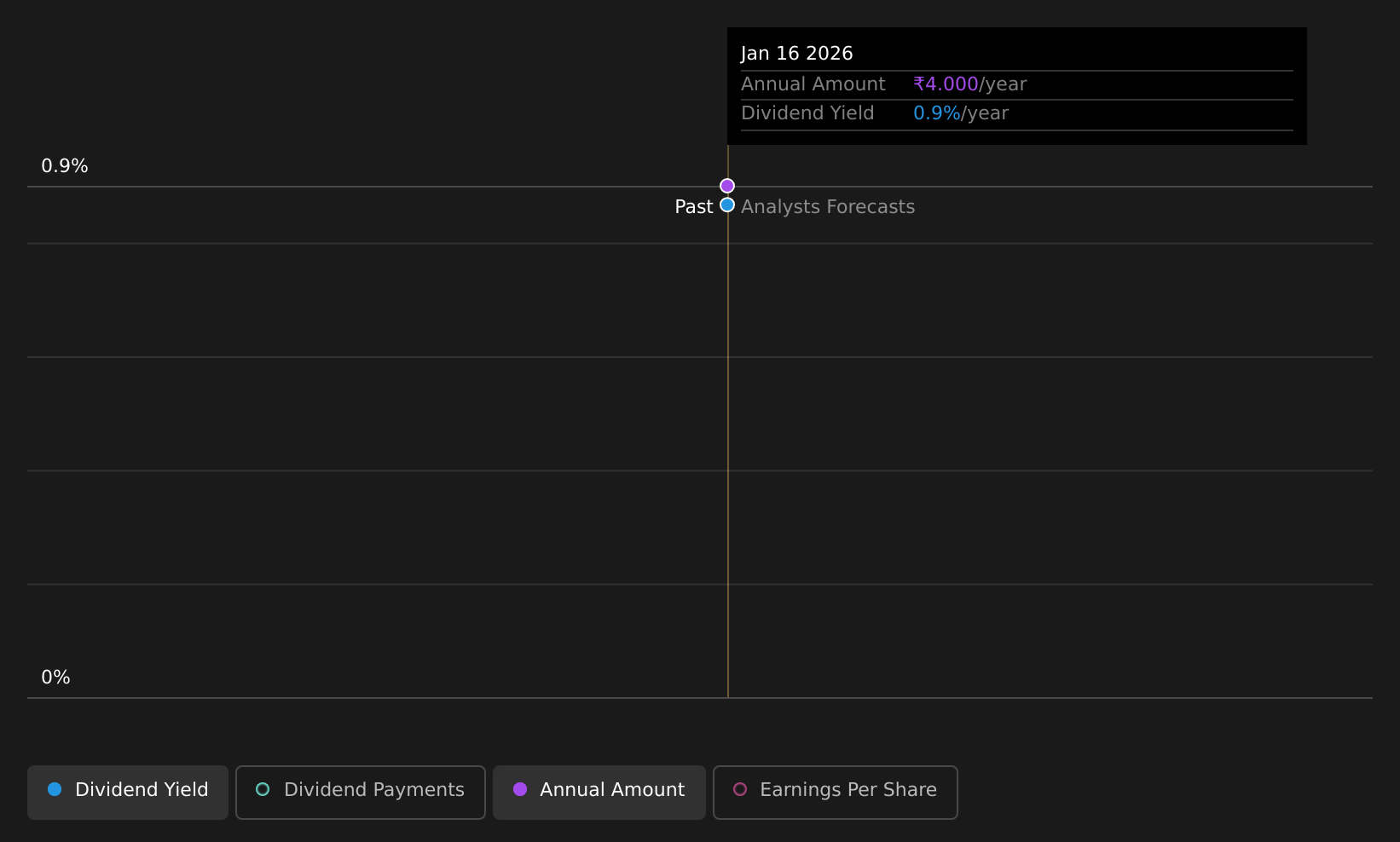The image size is (1400, 842).
Task: Toggle the Dividend Yield series
Action: pos(128,792)
